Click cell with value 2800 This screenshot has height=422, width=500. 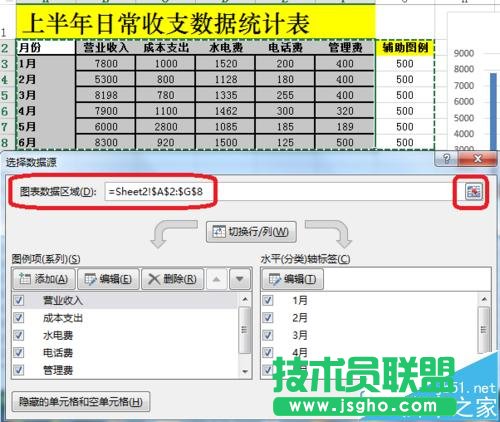coord(166,127)
